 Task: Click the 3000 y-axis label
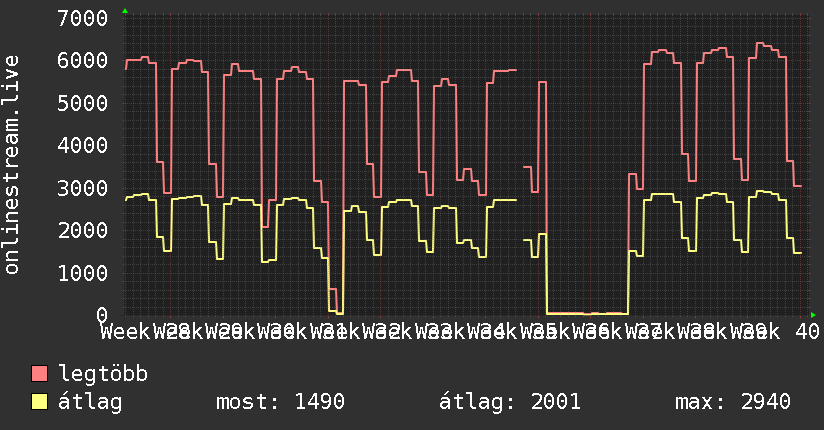click(x=83, y=188)
